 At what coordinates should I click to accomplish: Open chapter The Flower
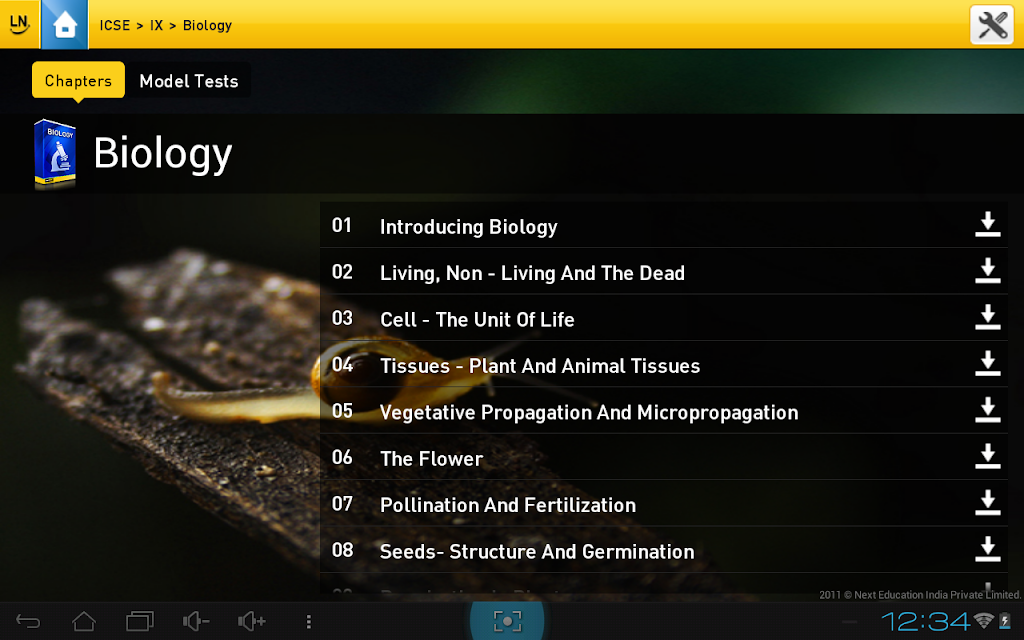[664, 456]
